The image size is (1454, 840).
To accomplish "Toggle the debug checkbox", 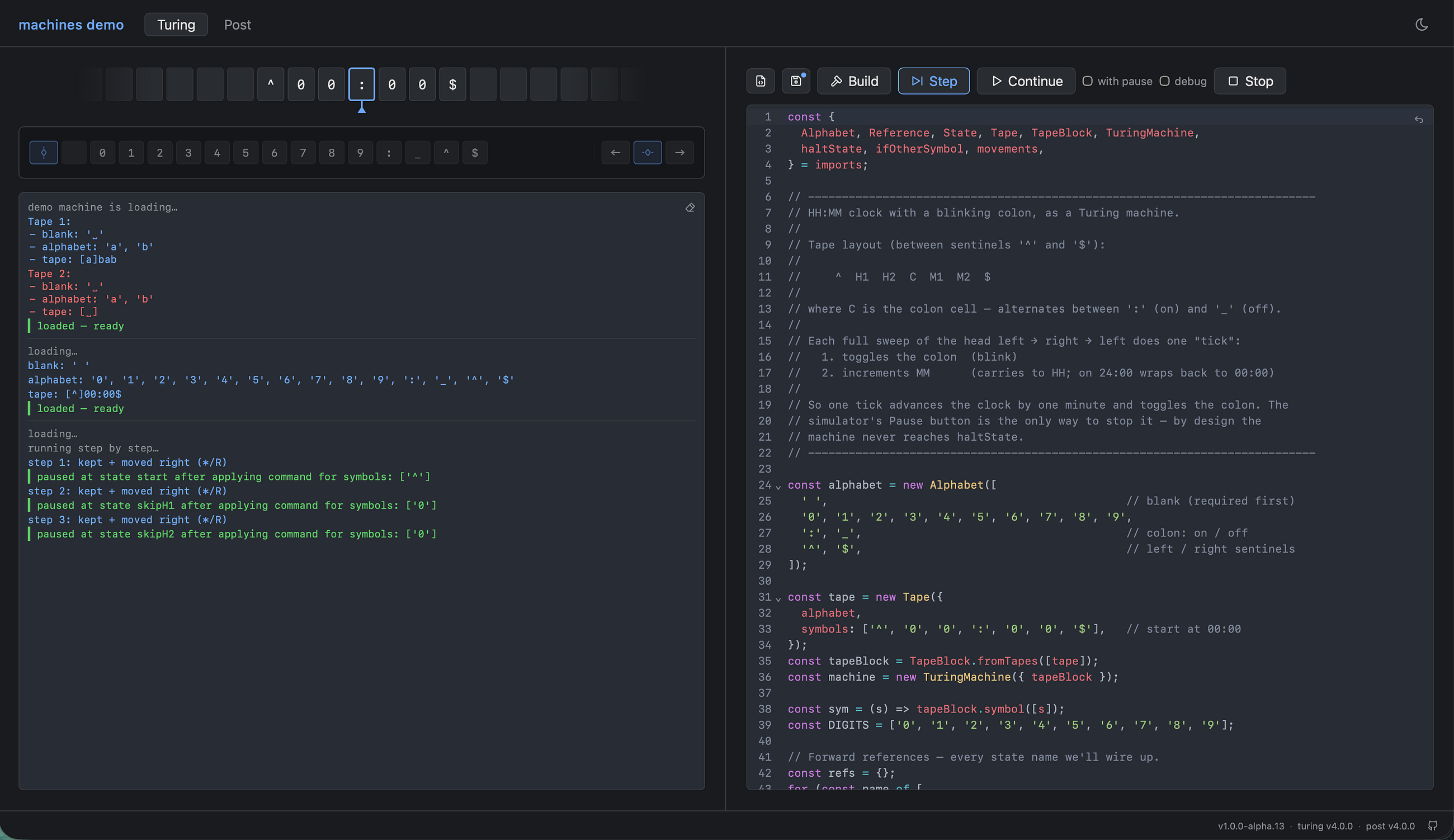I will pos(1164,81).
